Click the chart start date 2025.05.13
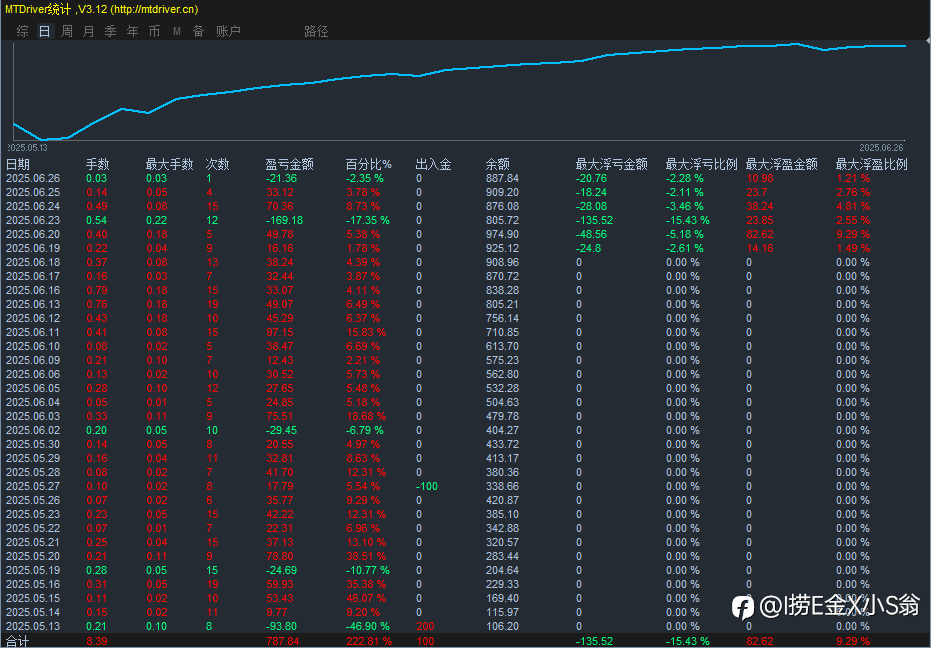The height and width of the screenshot is (648, 931). pyautogui.click(x=27, y=147)
